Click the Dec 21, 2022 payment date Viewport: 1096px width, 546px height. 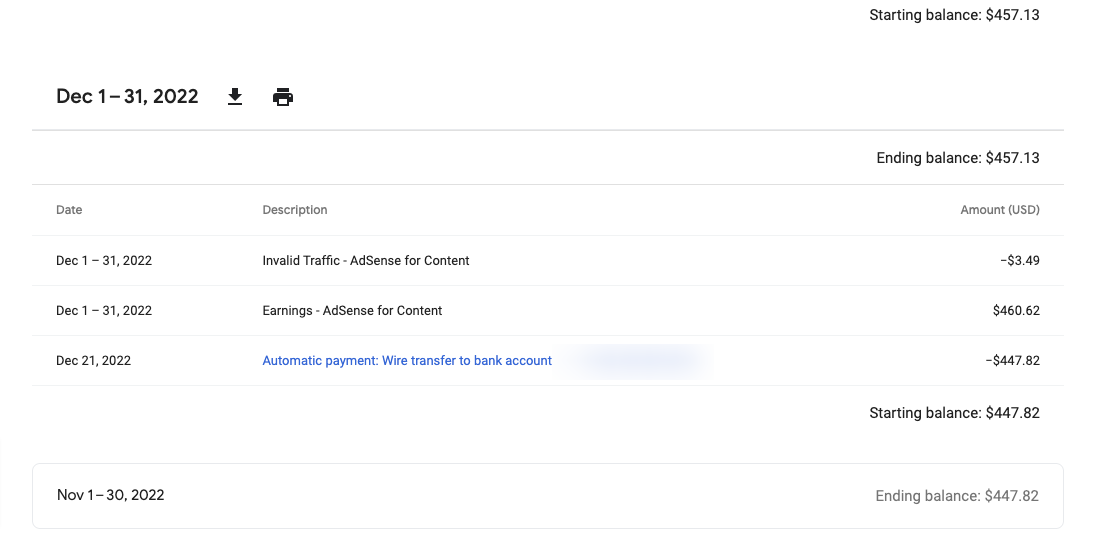coord(93,361)
